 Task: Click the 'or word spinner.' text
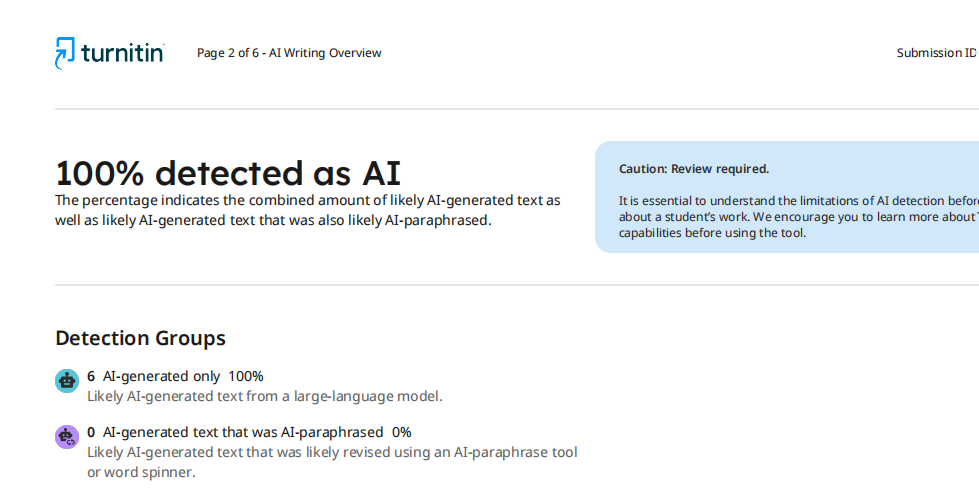coord(141,472)
